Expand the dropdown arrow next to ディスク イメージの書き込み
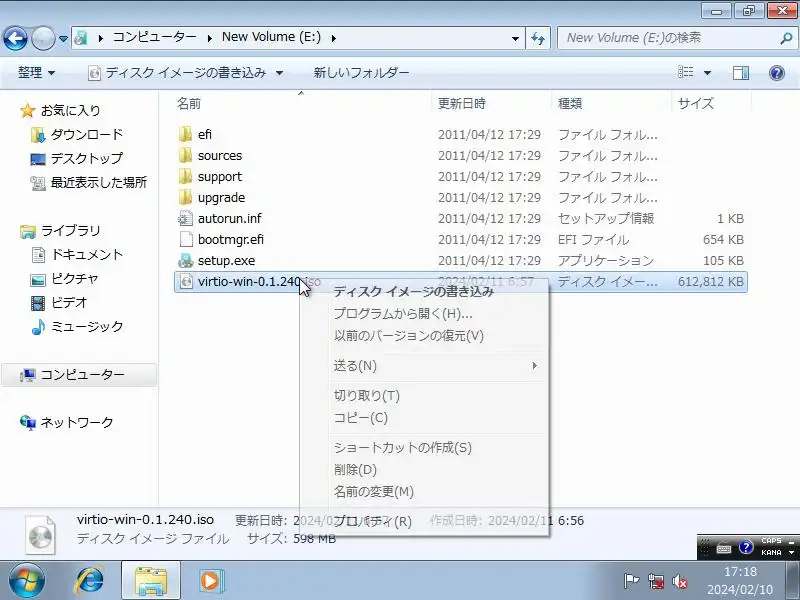 click(280, 73)
